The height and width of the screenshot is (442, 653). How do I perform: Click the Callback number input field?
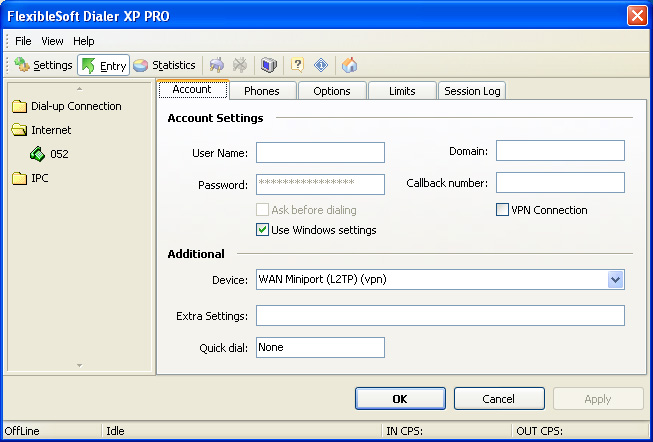click(x=560, y=182)
